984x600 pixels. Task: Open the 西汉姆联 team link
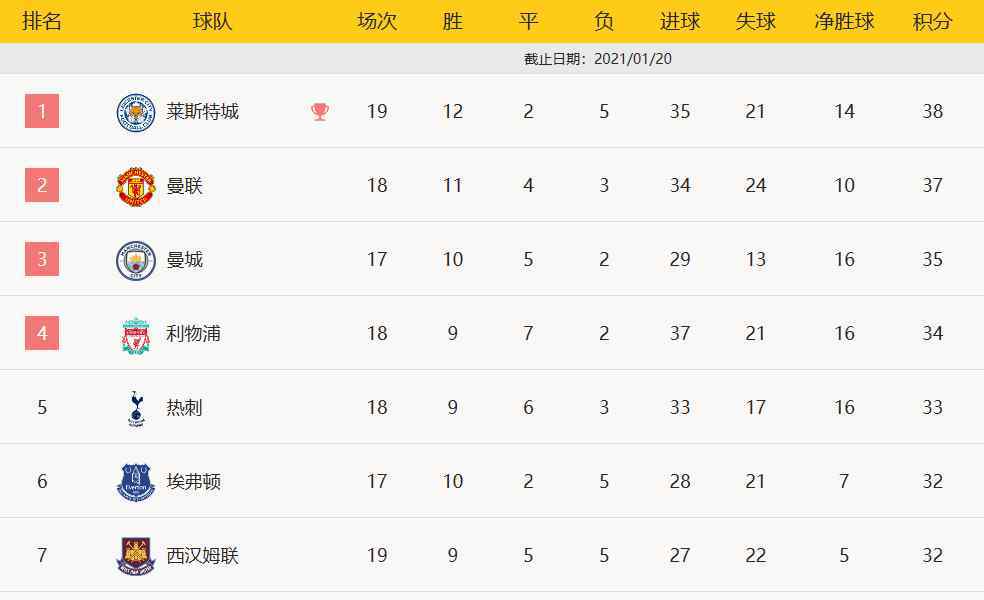tap(202, 556)
